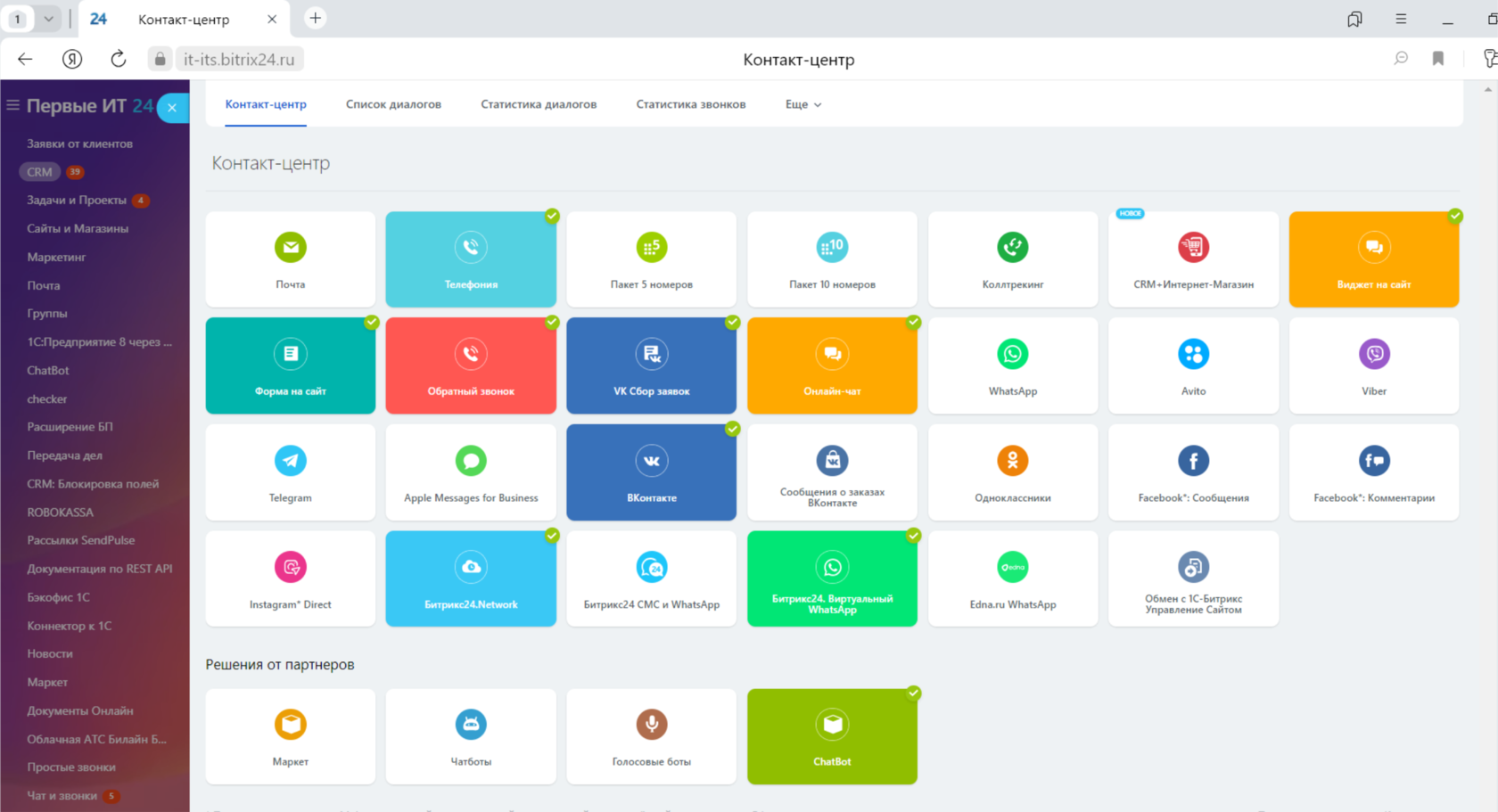
Task: Open Битрикс24 СМС и WhatsApp tile
Action: point(651,578)
